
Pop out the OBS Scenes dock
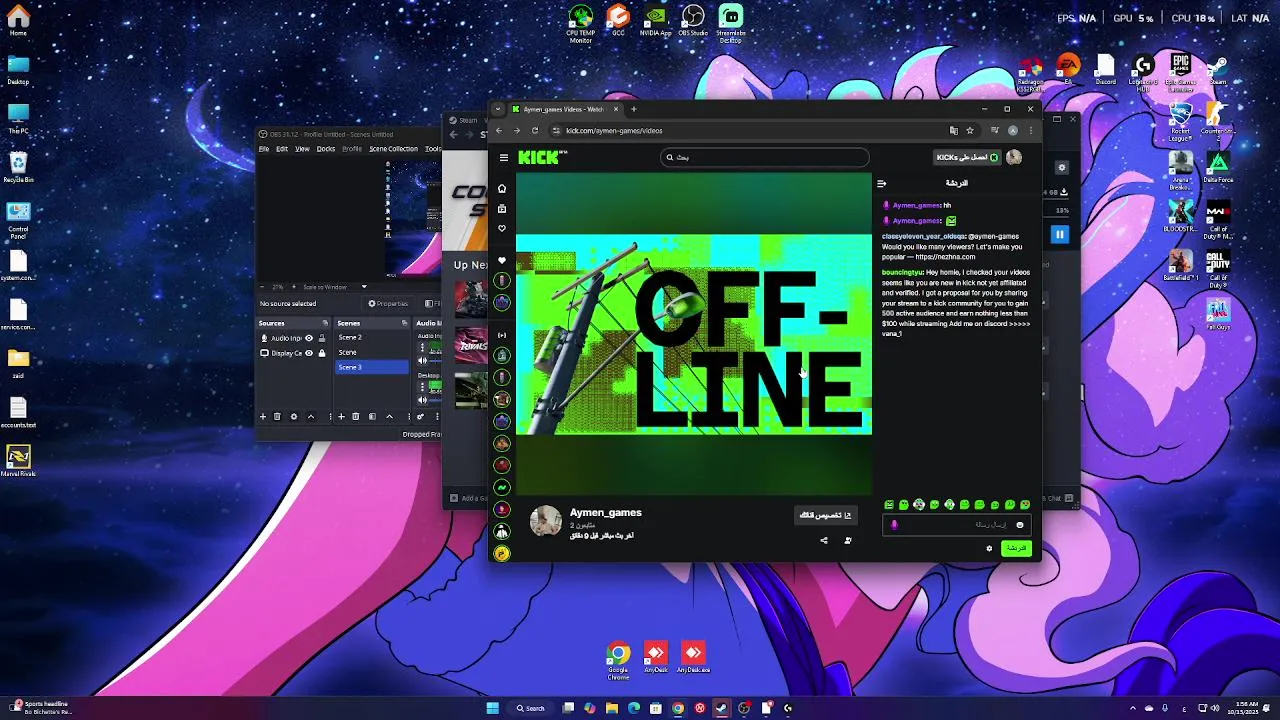click(x=404, y=323)
